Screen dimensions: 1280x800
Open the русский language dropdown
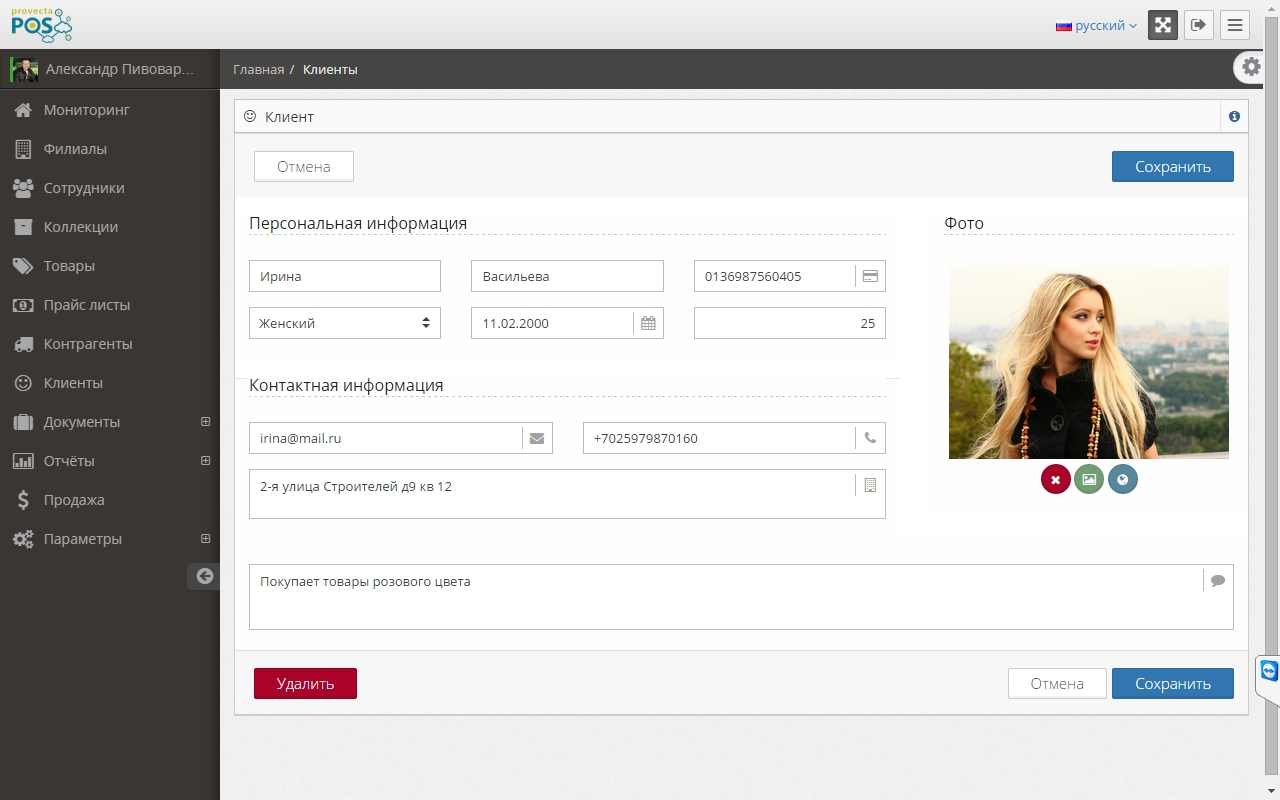pos(1096,26)
